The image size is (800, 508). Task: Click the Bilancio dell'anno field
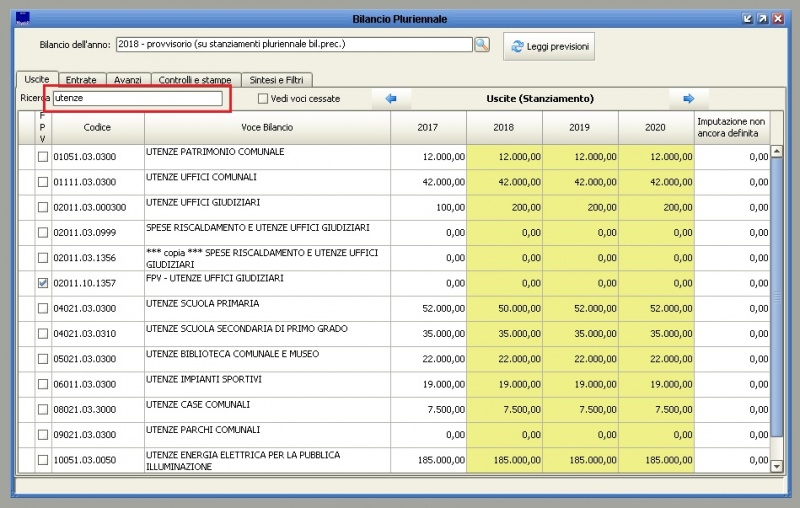point(293,45)
